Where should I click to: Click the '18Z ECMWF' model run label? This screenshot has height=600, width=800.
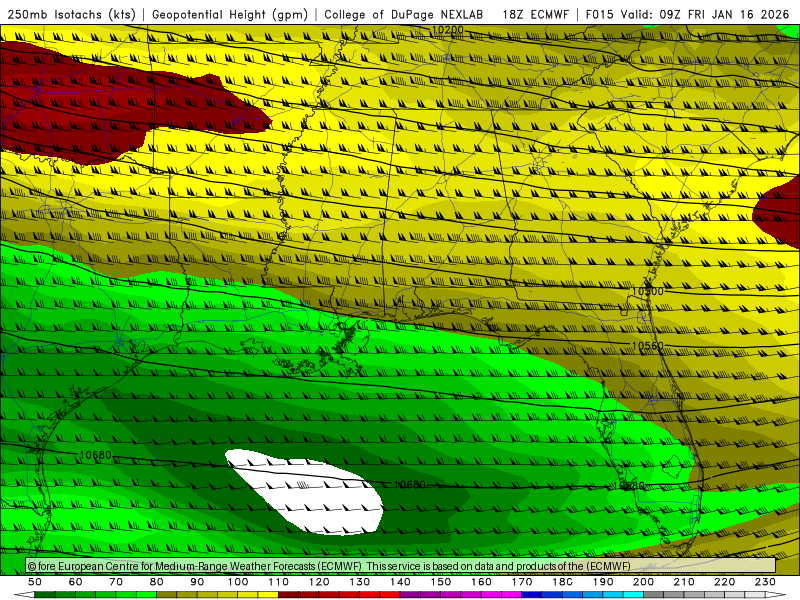coord(535,15)
